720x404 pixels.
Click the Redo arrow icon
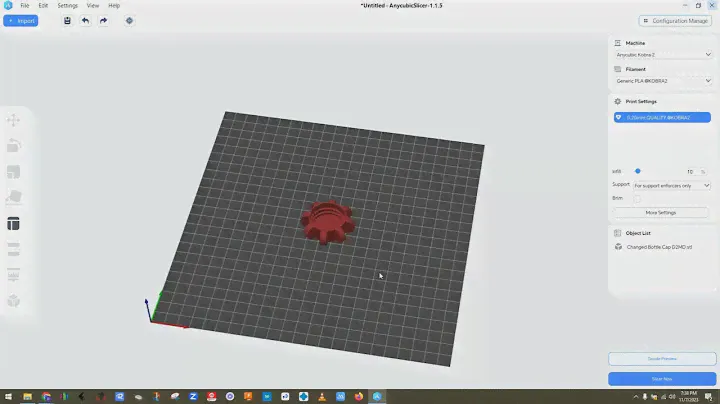(103, 20)
